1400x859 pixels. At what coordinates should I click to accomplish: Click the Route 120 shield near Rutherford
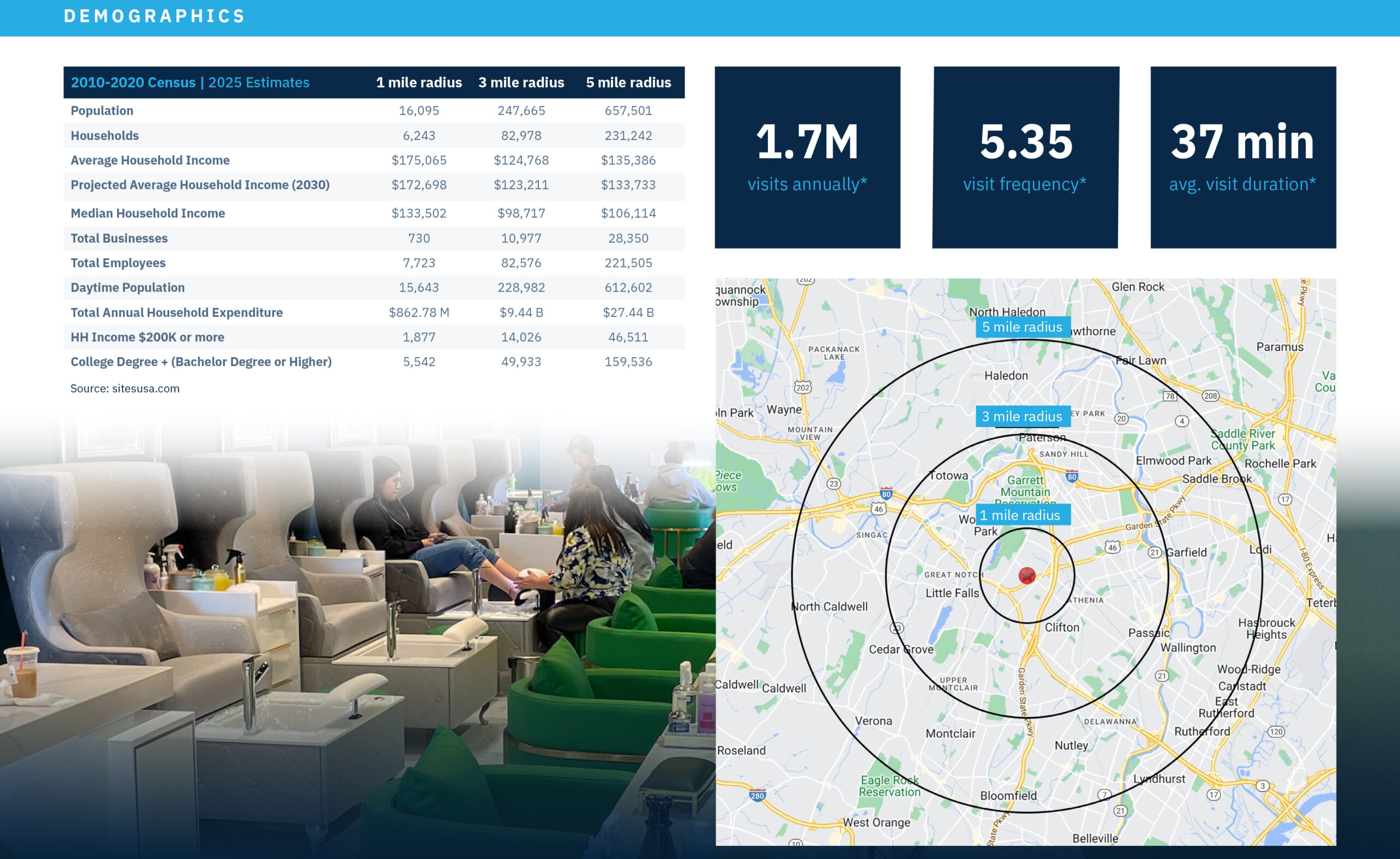click(1276, 731)
